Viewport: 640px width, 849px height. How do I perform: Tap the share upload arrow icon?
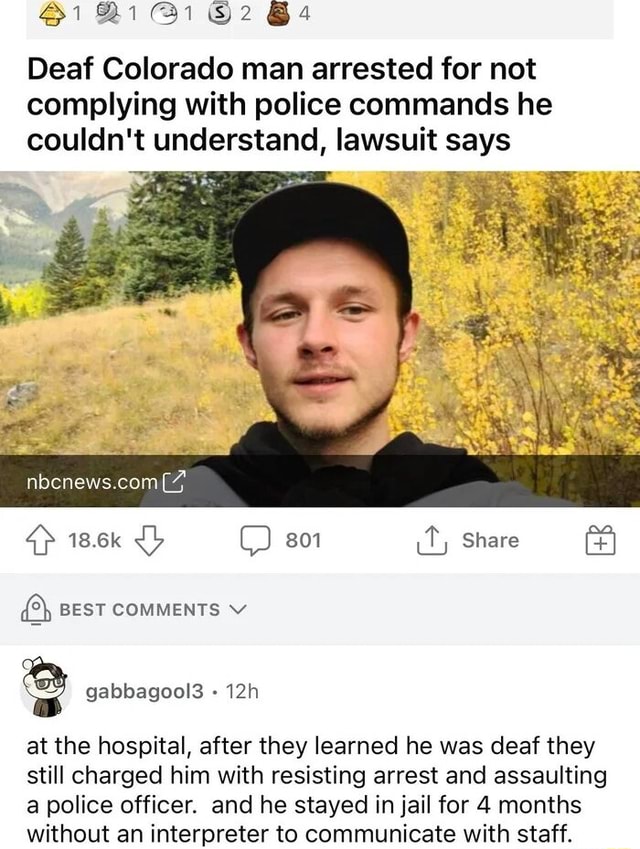[x=432, y=540]
